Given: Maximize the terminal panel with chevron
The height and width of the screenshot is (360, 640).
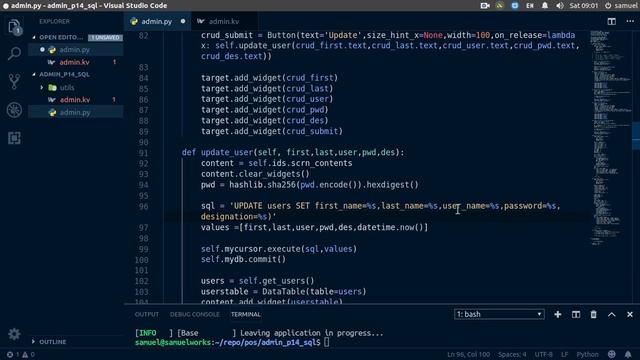Looking at the screenshot, I should tap(611, 314).
